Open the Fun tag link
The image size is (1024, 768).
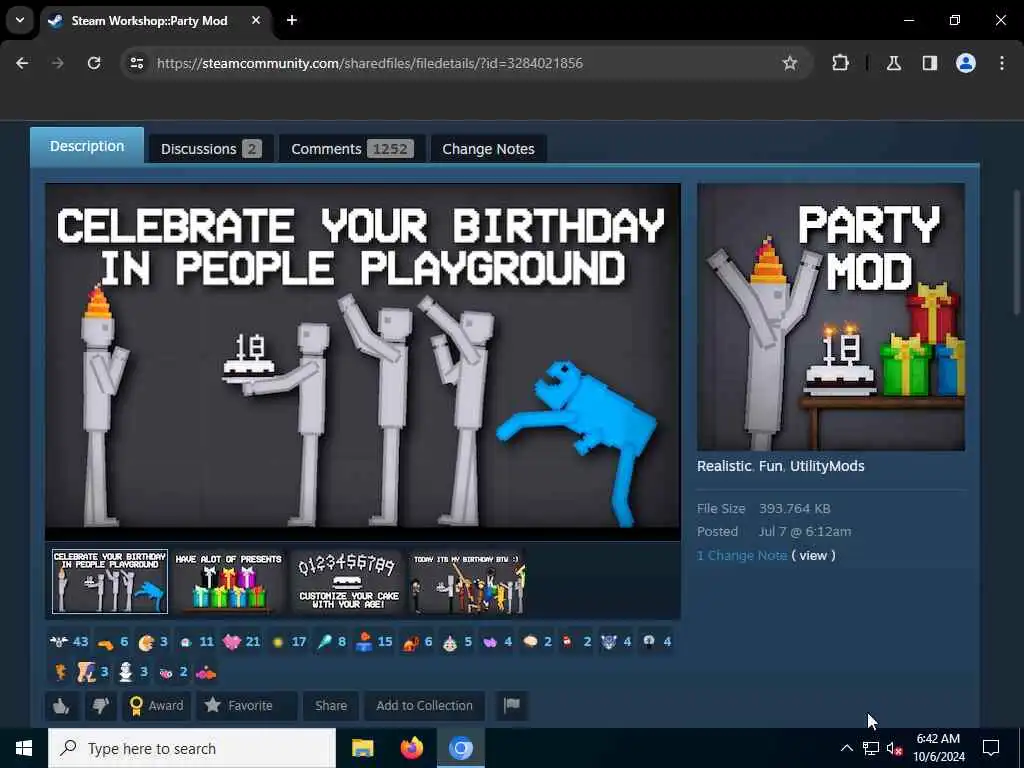(770, 466)
